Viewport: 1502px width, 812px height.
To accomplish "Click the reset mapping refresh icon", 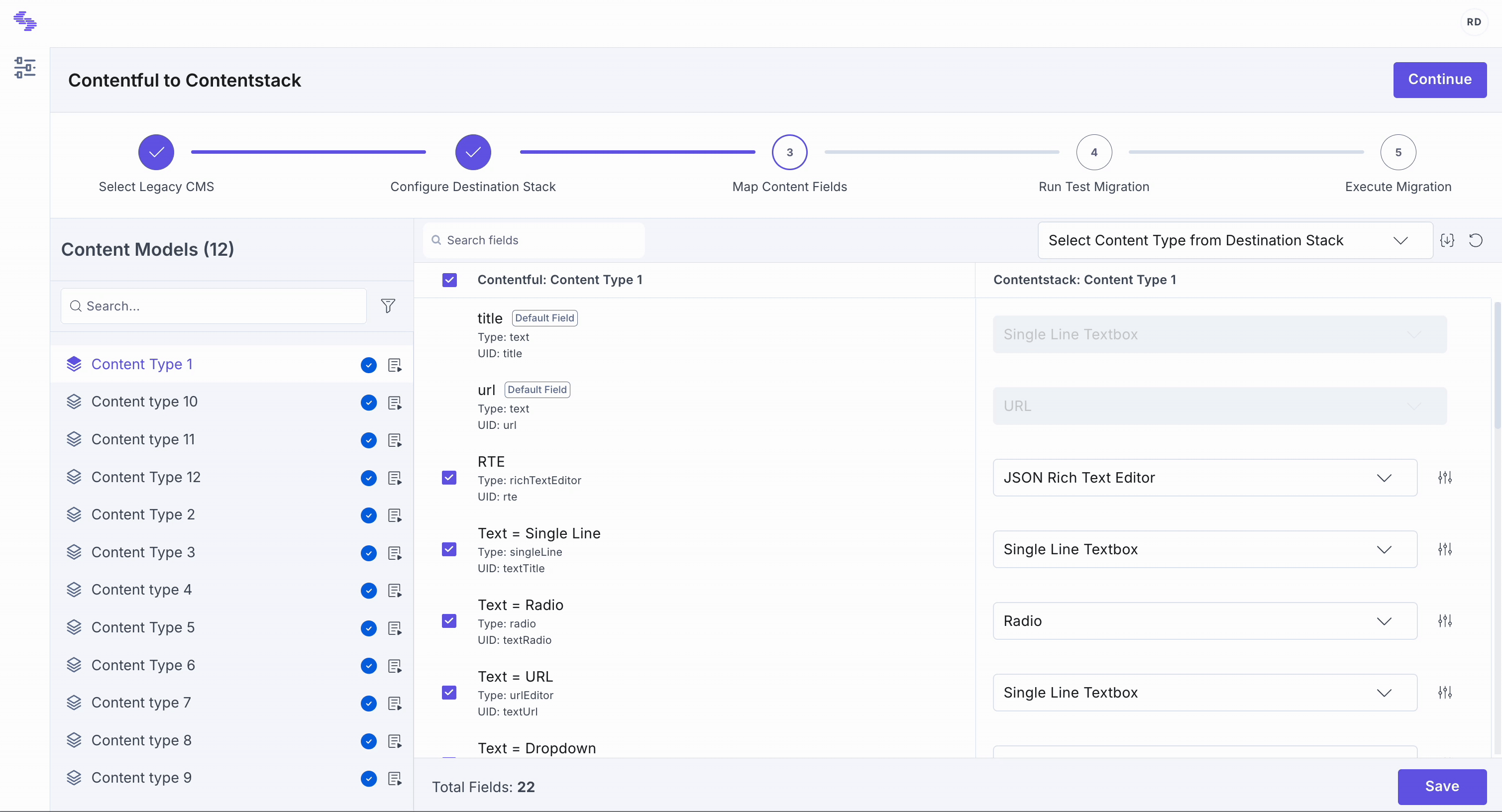I will (x=1475, y=240).
